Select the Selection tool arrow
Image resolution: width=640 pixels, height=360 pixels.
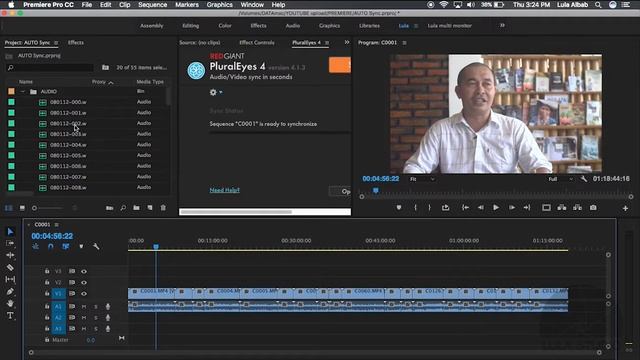(x=10, y=232)
